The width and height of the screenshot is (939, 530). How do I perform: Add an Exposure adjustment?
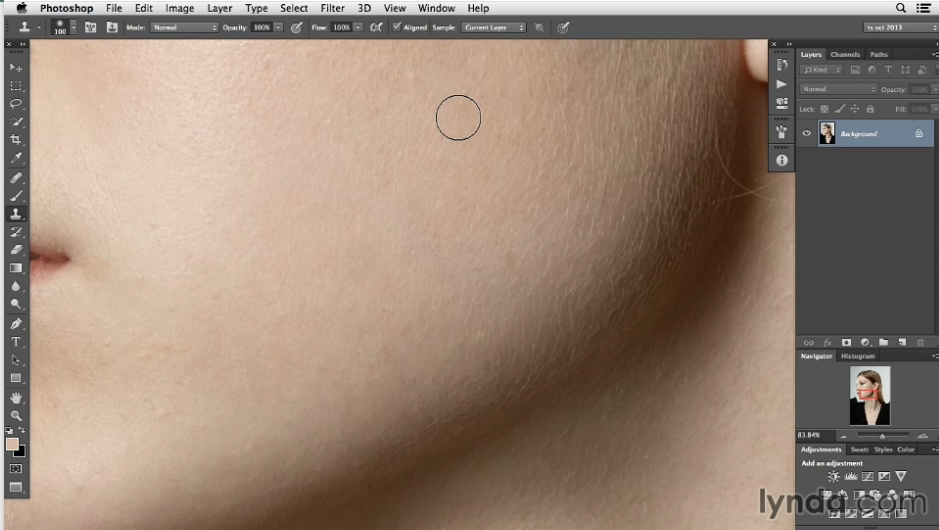[884, 477]
